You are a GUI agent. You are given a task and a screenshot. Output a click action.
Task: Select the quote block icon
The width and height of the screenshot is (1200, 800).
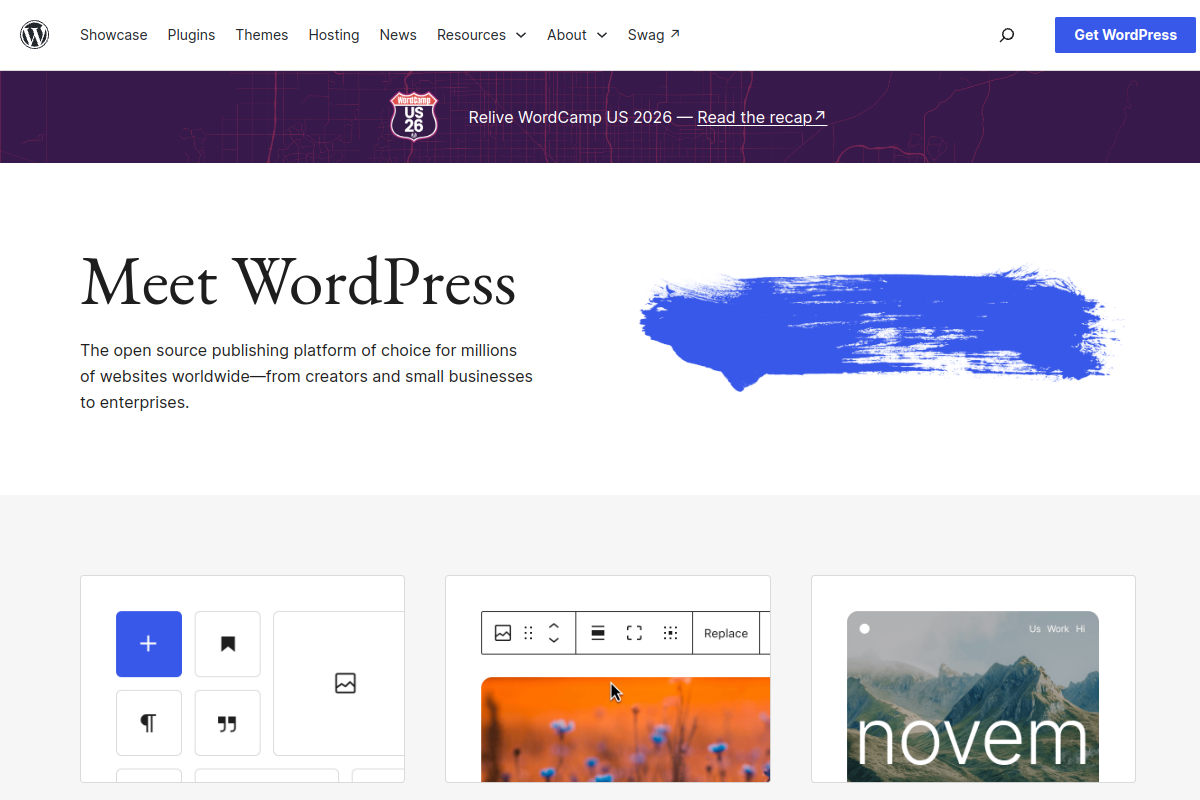click(227, 723)
